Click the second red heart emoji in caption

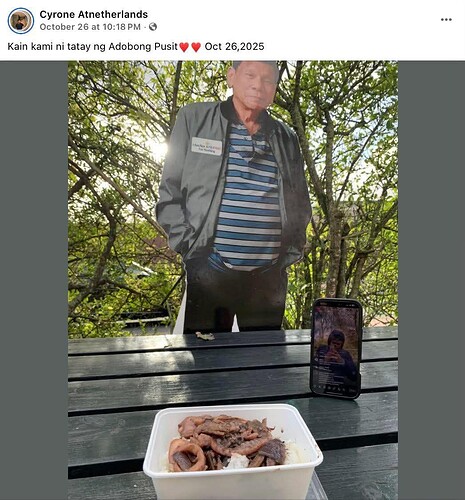(x=196, y=47)
